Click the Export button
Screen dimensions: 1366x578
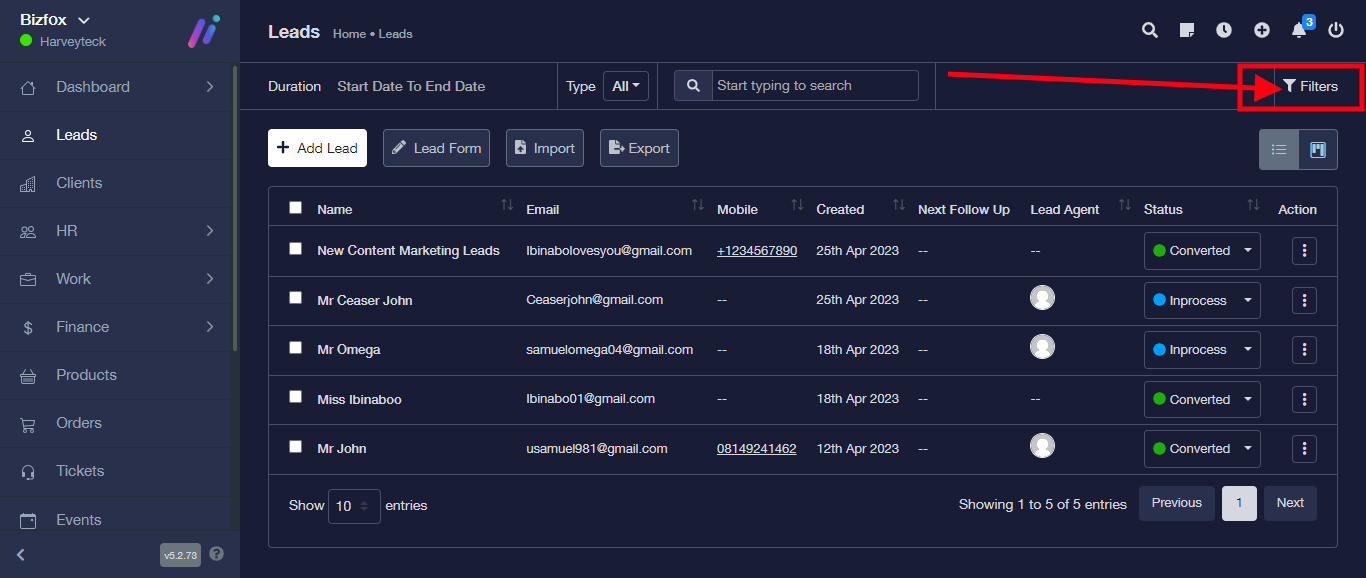[x=639, y=148]
